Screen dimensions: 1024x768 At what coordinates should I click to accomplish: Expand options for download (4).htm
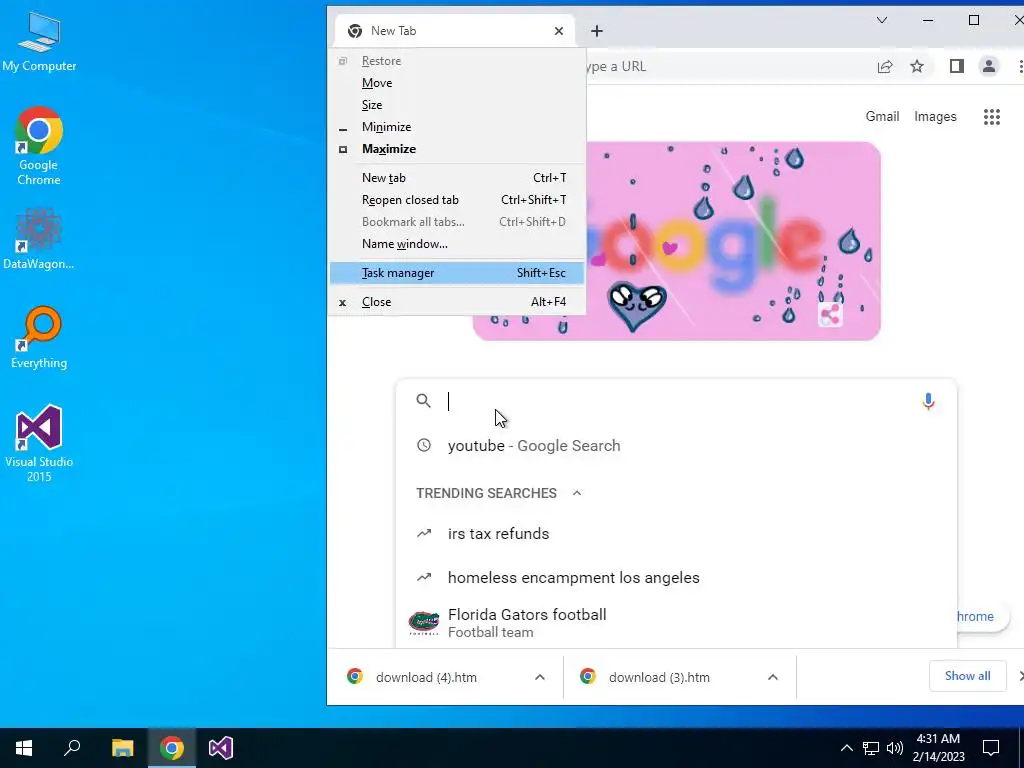[x=540, y=678]
